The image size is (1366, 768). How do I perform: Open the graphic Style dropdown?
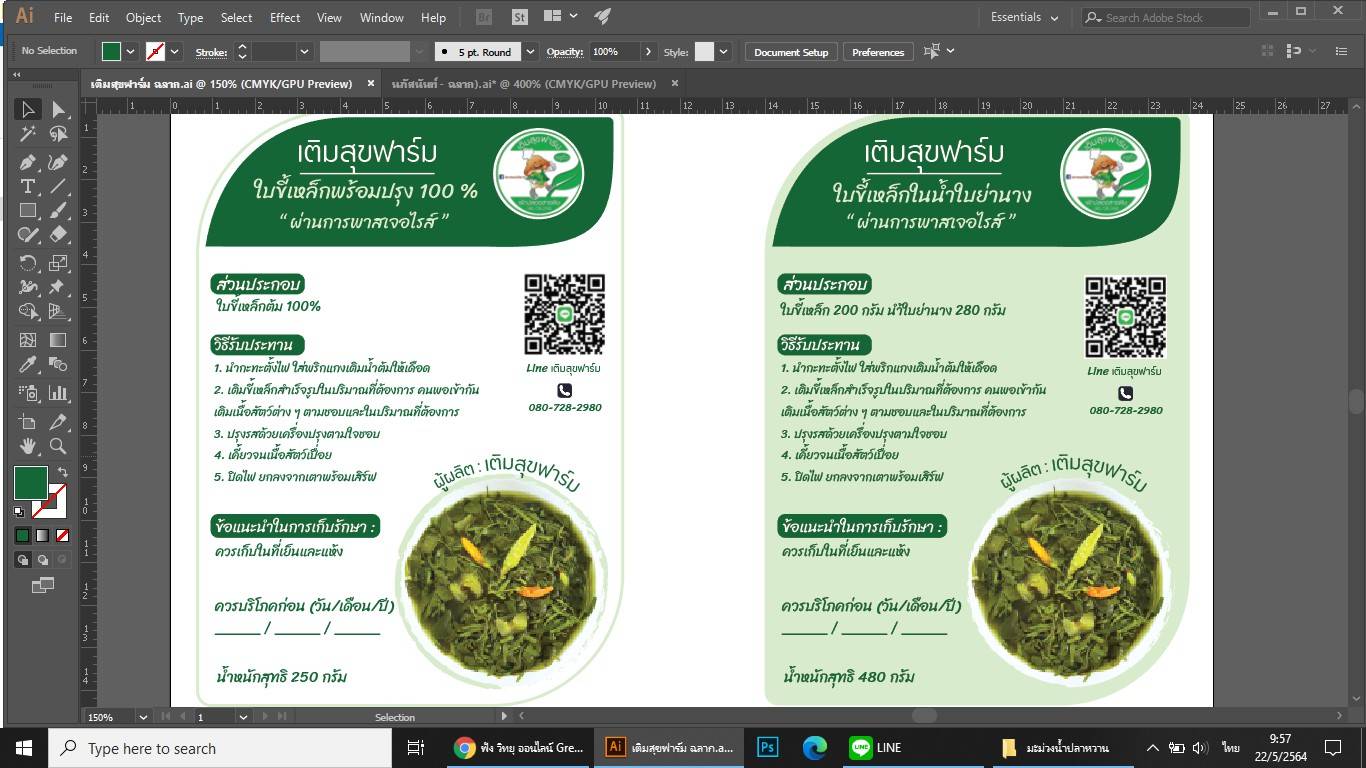click(723, 51)
